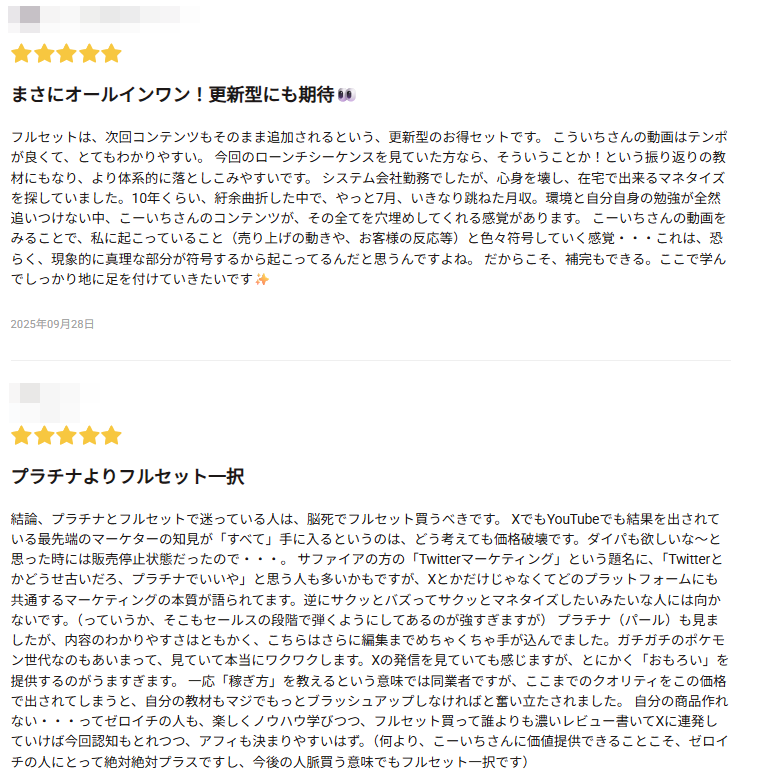Click the second review's body text starting 結論、プラチナ
This screenshot has height=783, width=758.
pos(370,640)
